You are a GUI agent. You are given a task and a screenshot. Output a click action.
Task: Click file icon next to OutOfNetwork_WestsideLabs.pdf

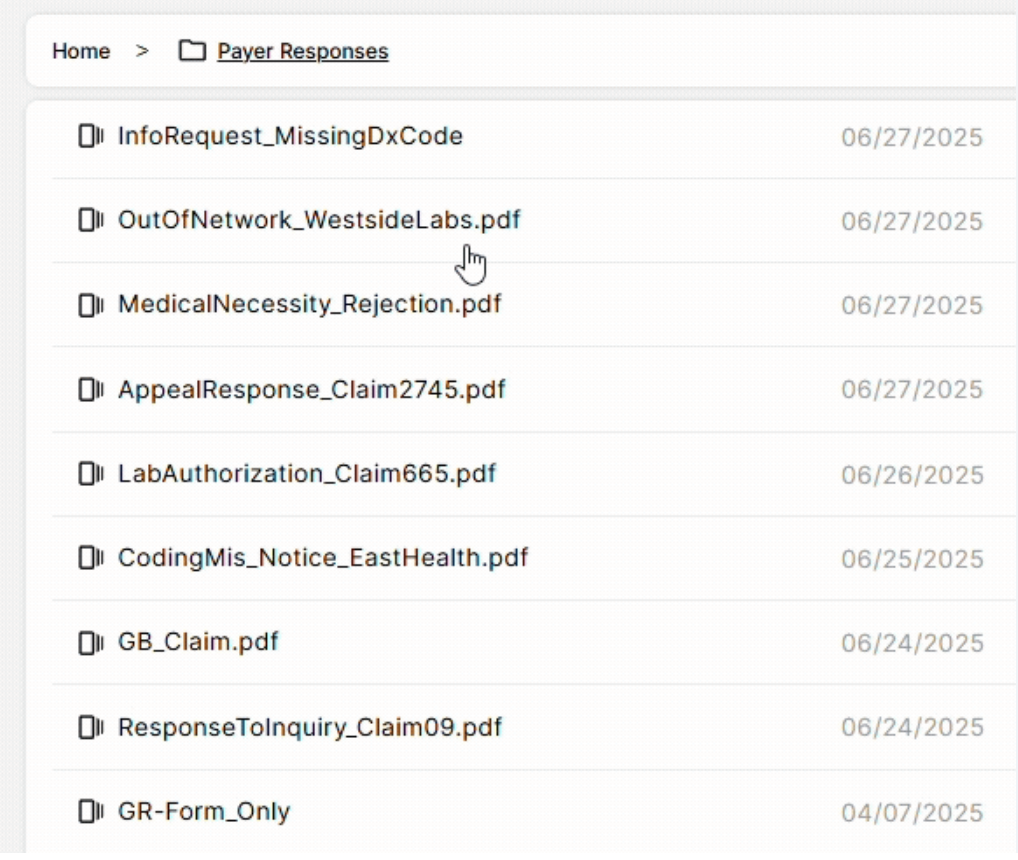coord(91,220)
